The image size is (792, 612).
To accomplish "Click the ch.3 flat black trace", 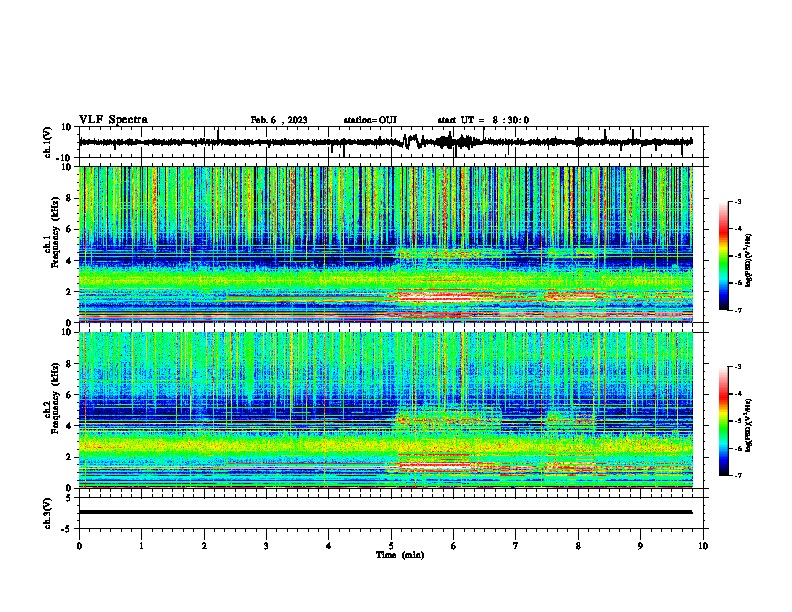I will [385, 512].
